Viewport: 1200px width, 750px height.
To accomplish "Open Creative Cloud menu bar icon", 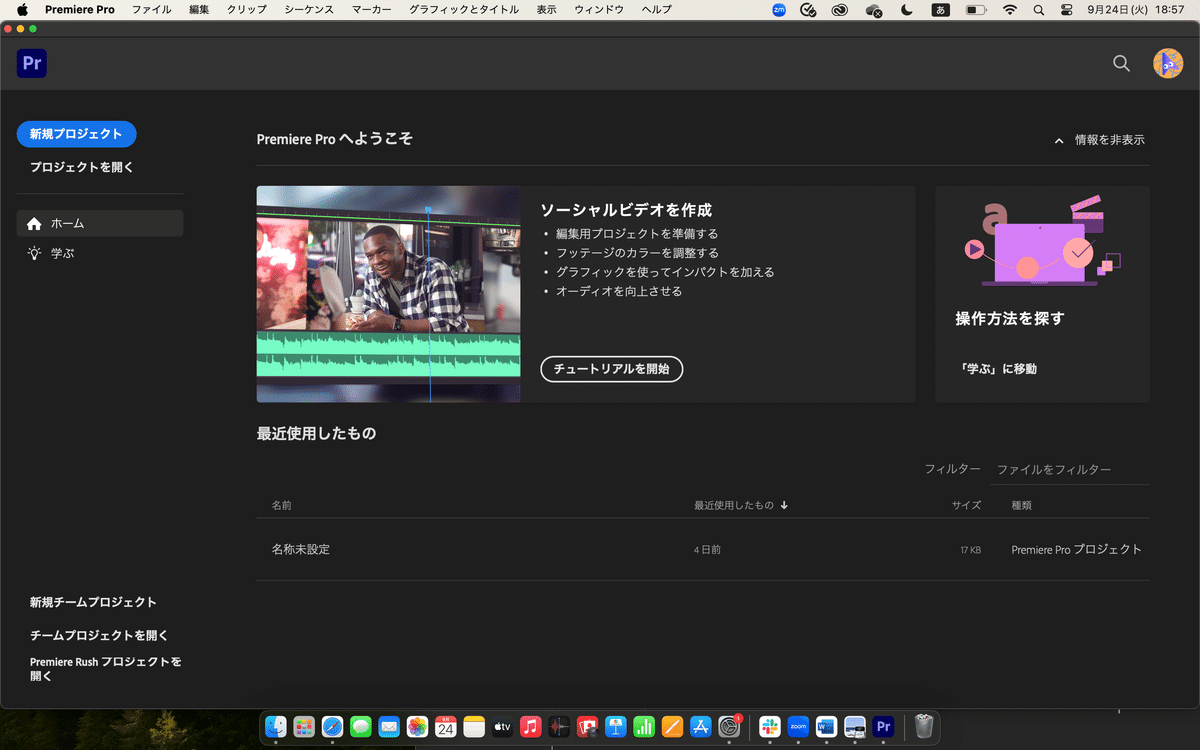I will tap(841, 10).
